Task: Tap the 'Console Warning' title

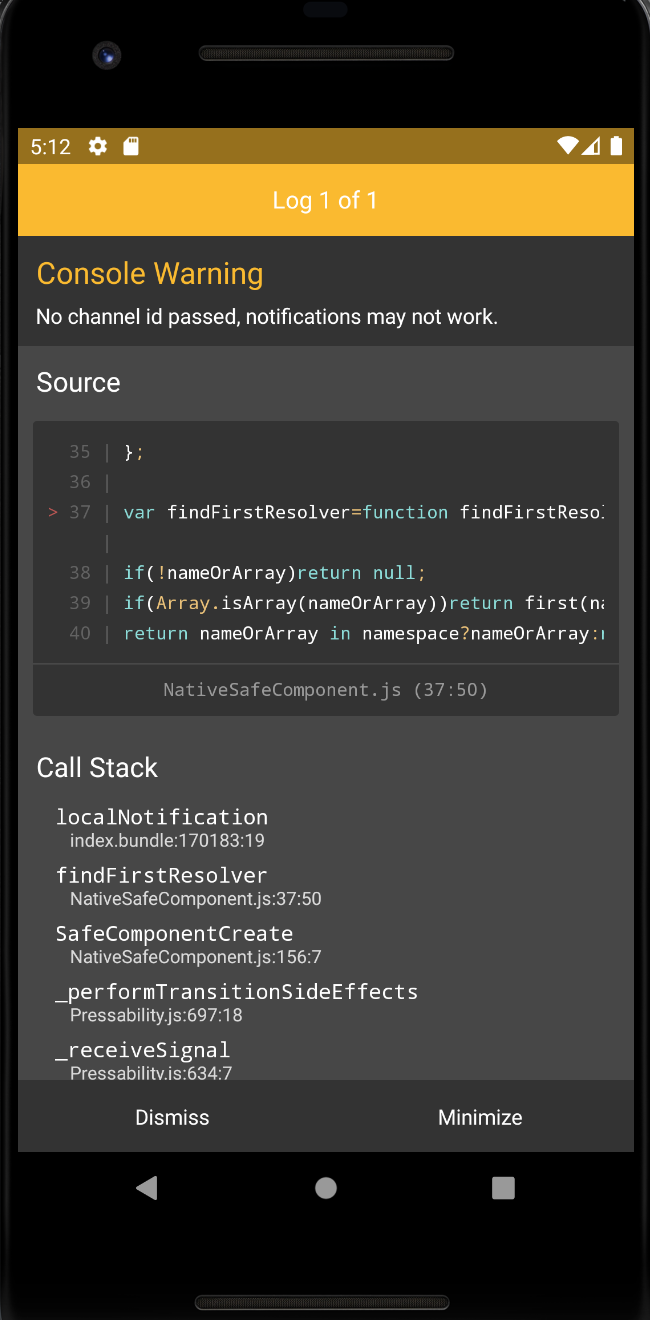Action: (150, 274)
